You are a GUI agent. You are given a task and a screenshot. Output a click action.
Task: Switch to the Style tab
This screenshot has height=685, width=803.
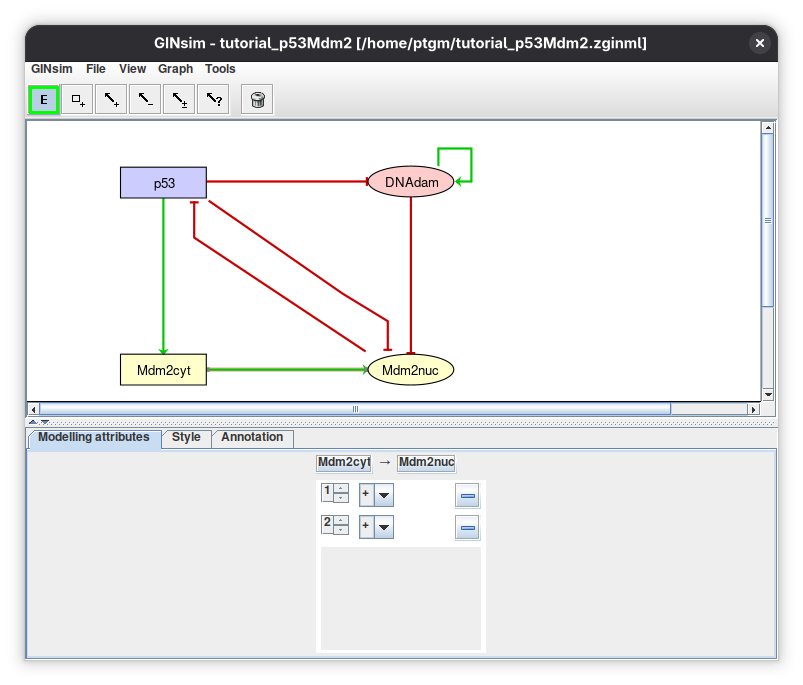click(186, 437)
